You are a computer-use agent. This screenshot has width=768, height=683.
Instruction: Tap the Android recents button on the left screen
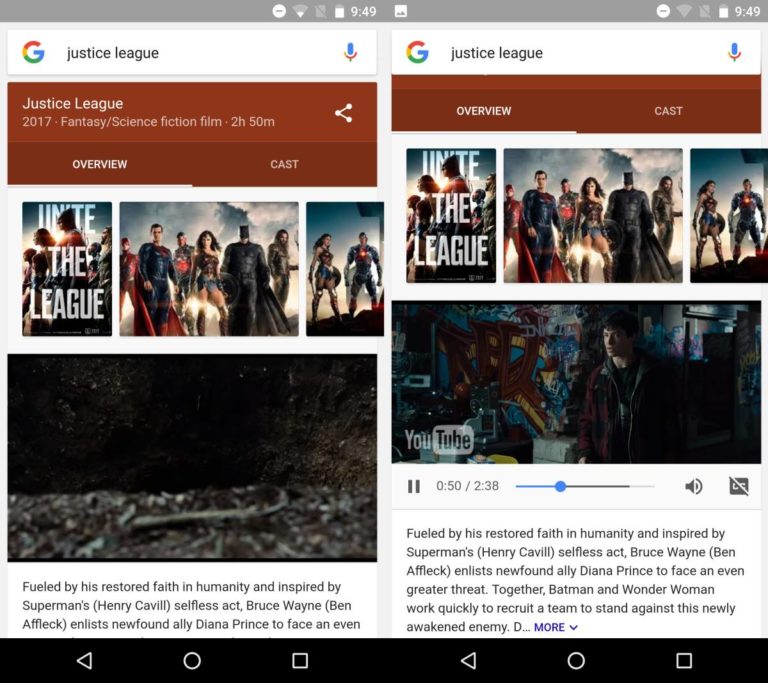[x=300, y=660]
